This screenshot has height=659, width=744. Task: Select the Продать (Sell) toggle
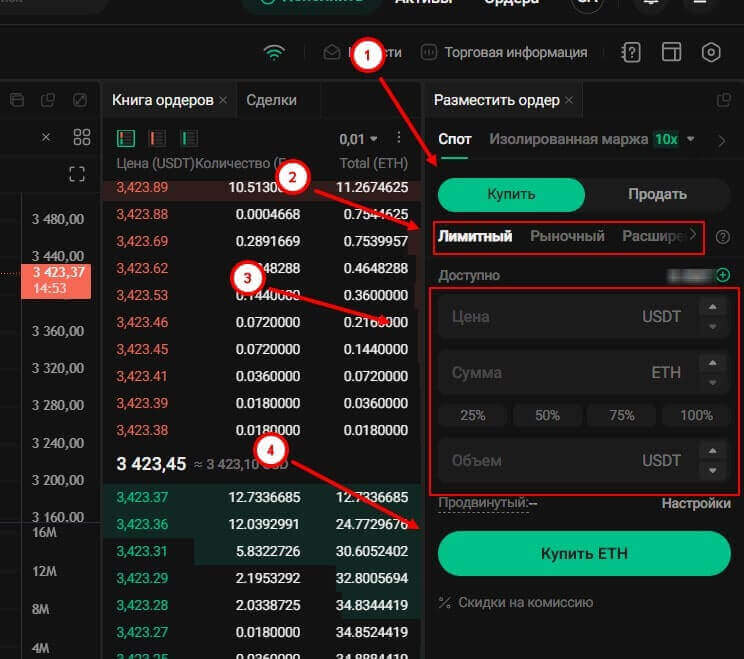(x=657, y=194)
